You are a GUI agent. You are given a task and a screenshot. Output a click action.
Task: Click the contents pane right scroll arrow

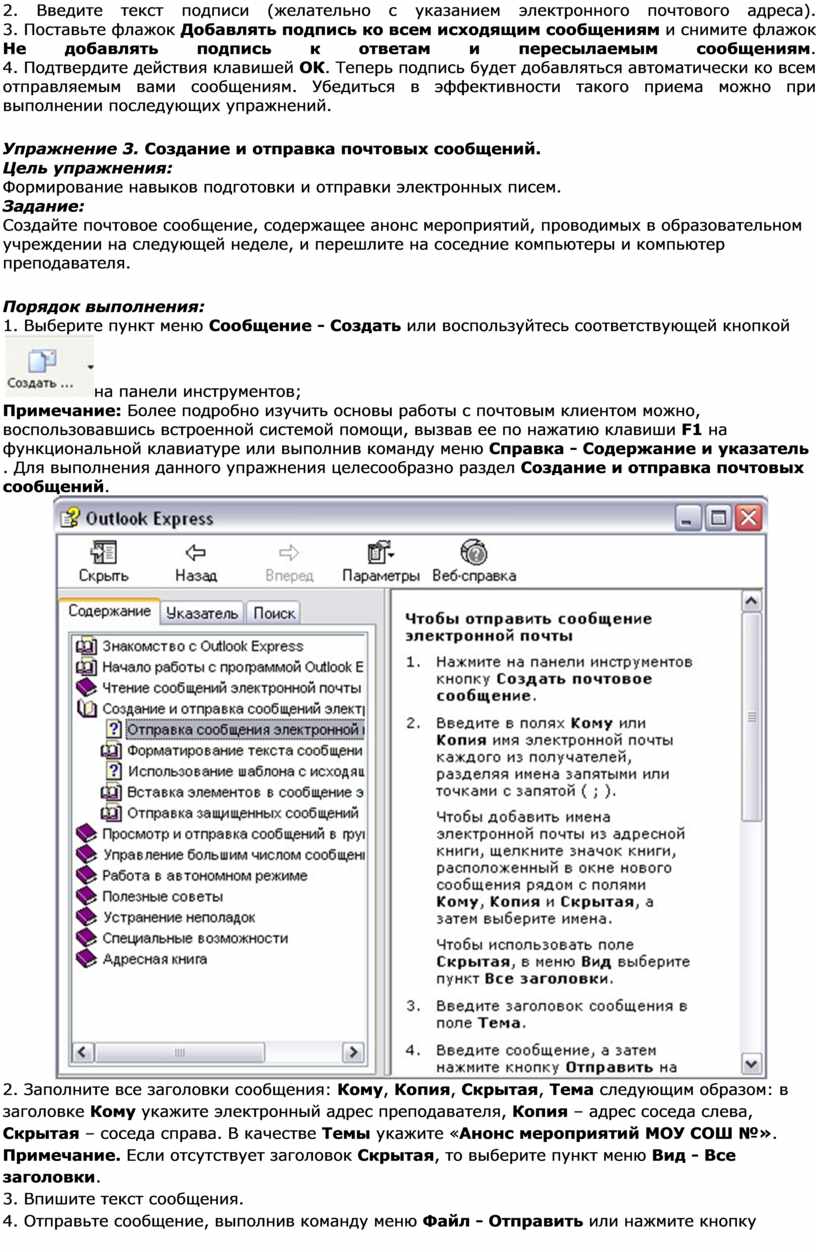pyautogui.click(x=352, y=1052)
